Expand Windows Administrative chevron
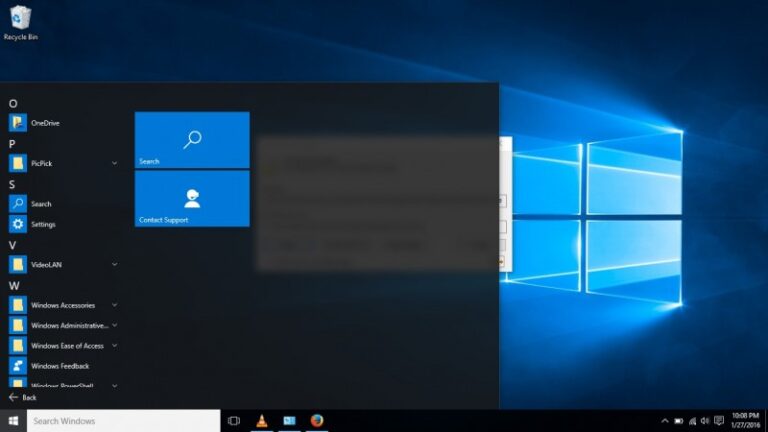Viewport: 768px width, 432px height. click(x=114, y=325)
